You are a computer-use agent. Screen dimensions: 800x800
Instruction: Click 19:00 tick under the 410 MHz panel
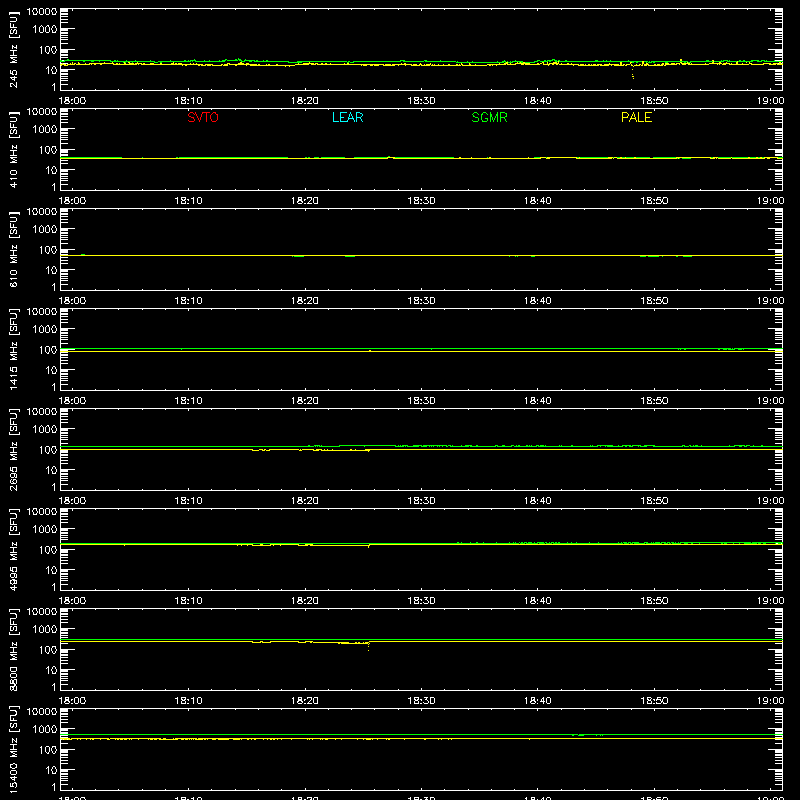tap(770, 201)
